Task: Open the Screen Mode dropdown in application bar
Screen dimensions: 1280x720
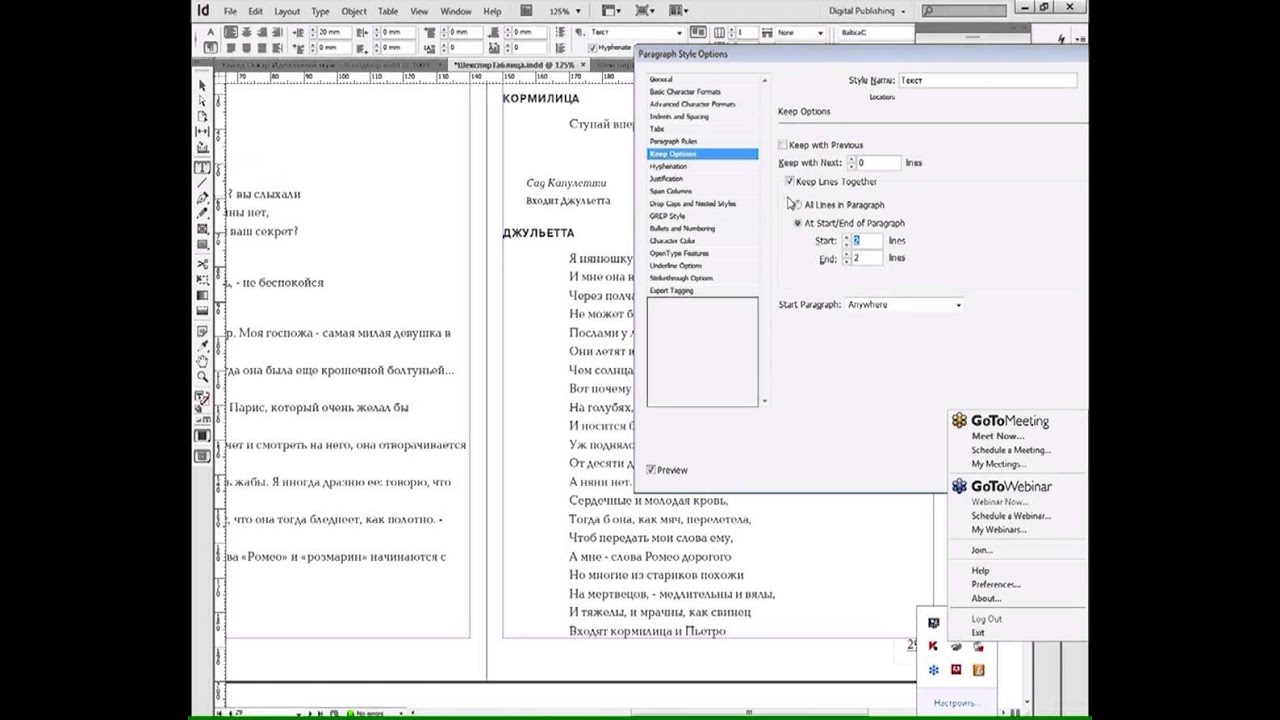Action: click(x=645, y=11)
